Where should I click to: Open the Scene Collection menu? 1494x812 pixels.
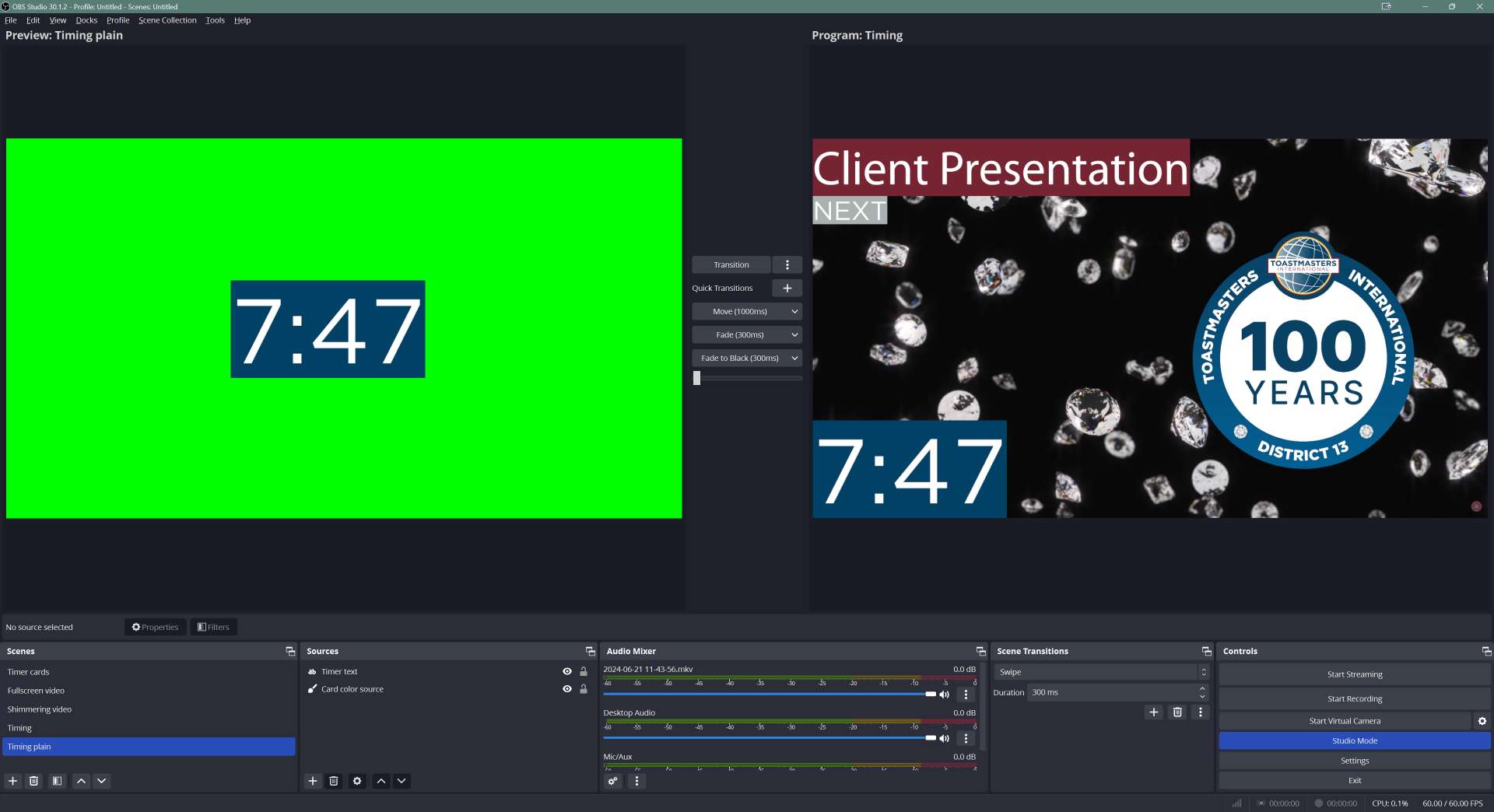click(167, 20)
